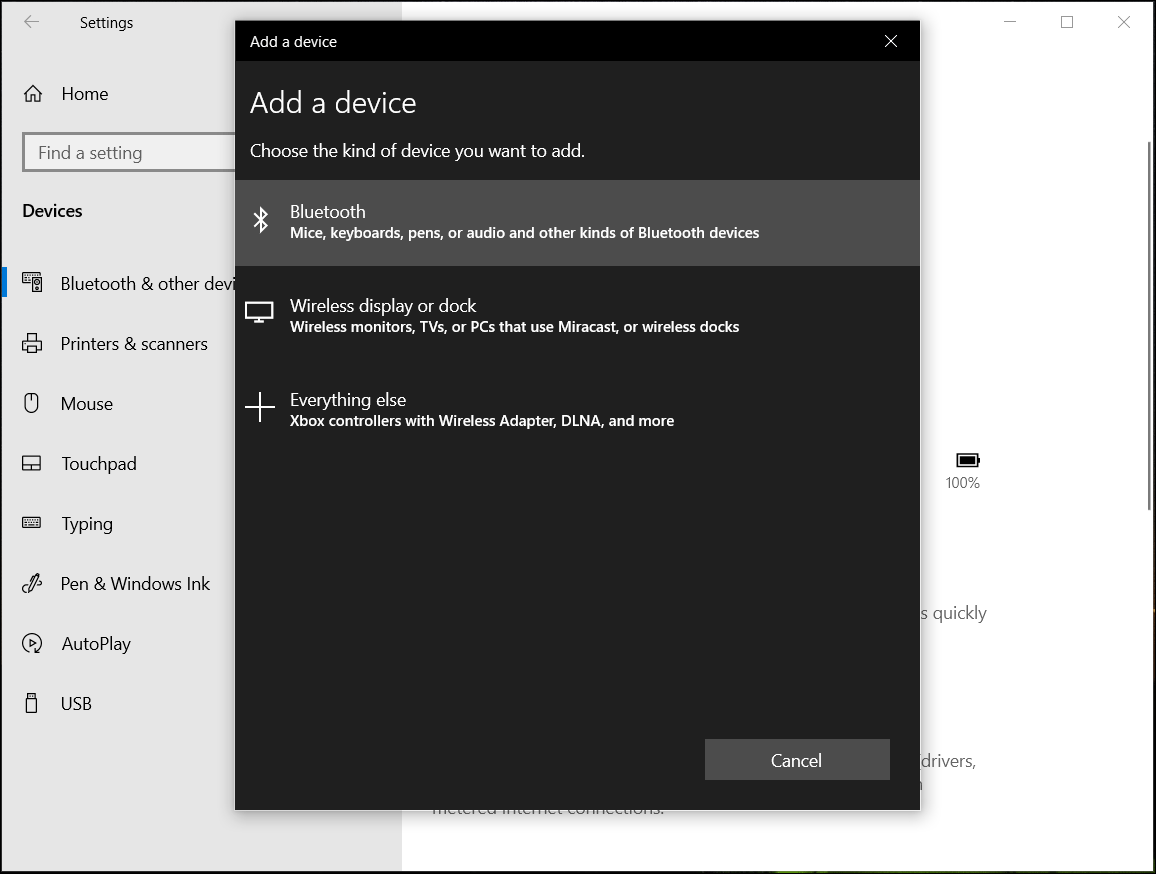This screenshot has height=874, width=1156.
Task: Click the Pen & Windows Ink icon
Action: 32,584
